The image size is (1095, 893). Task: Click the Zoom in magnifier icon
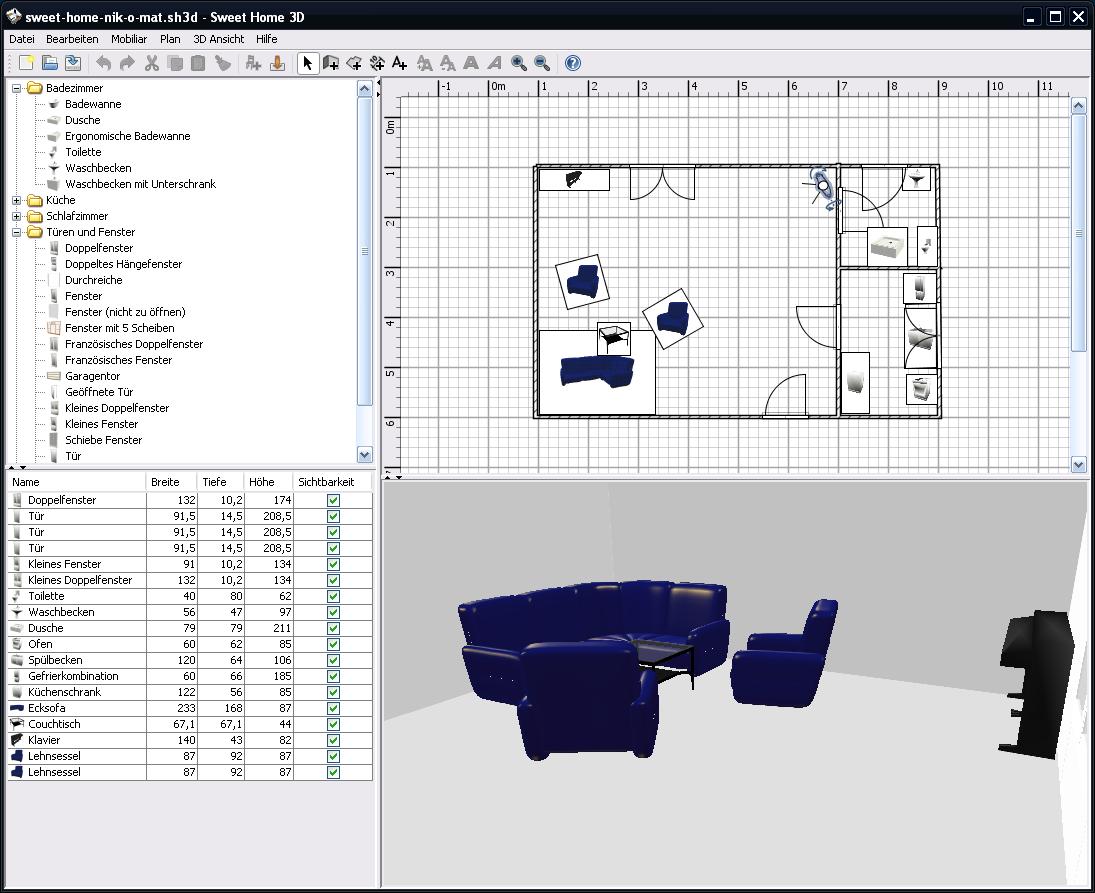(519, 63)
